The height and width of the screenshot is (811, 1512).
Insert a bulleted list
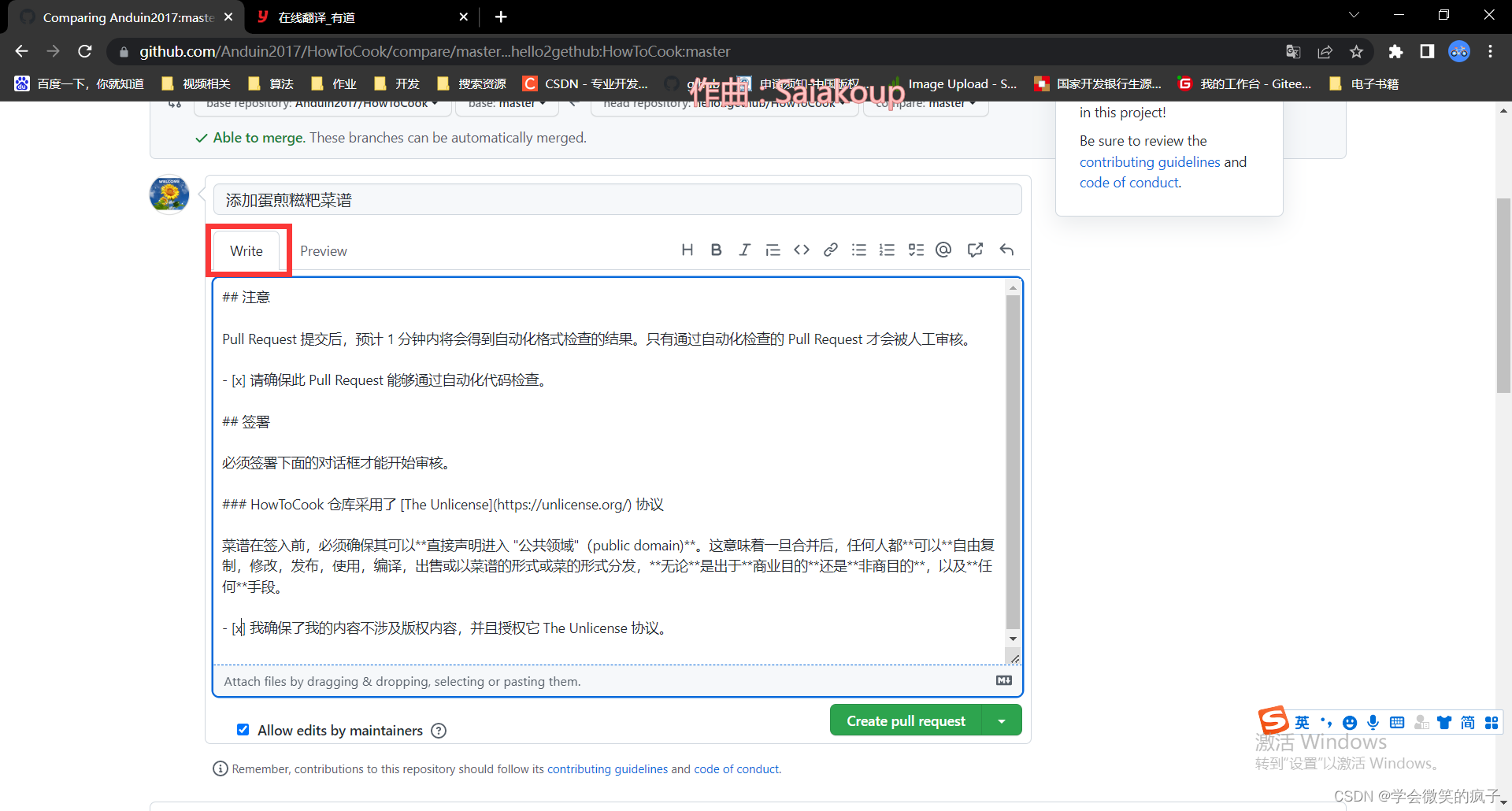pyautogui.click(x=858, y=250)
